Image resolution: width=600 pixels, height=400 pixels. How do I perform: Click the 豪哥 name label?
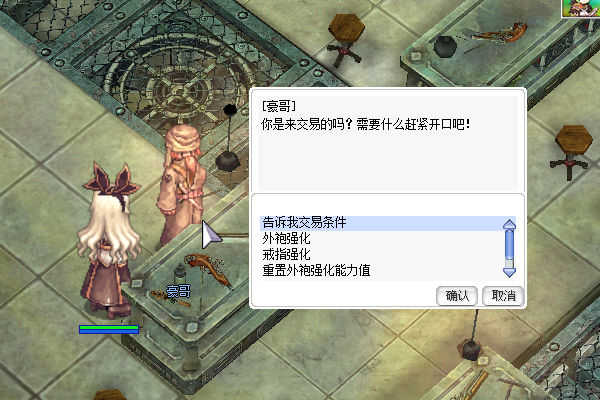(x=178, y=292)
